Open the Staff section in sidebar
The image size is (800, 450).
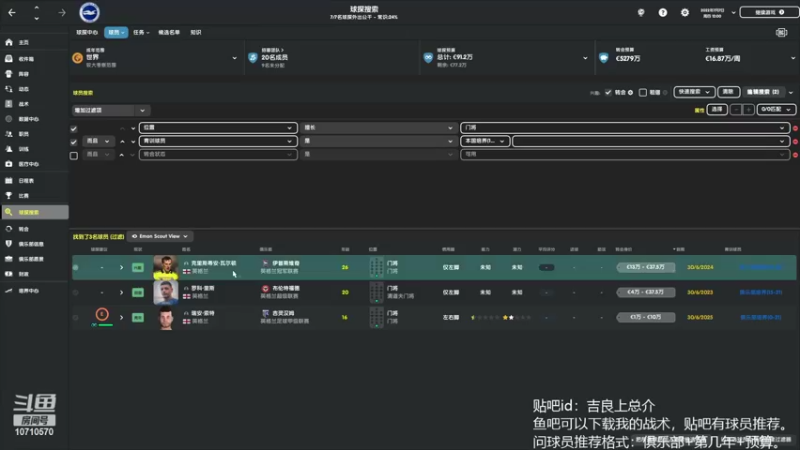coord(9,134)
